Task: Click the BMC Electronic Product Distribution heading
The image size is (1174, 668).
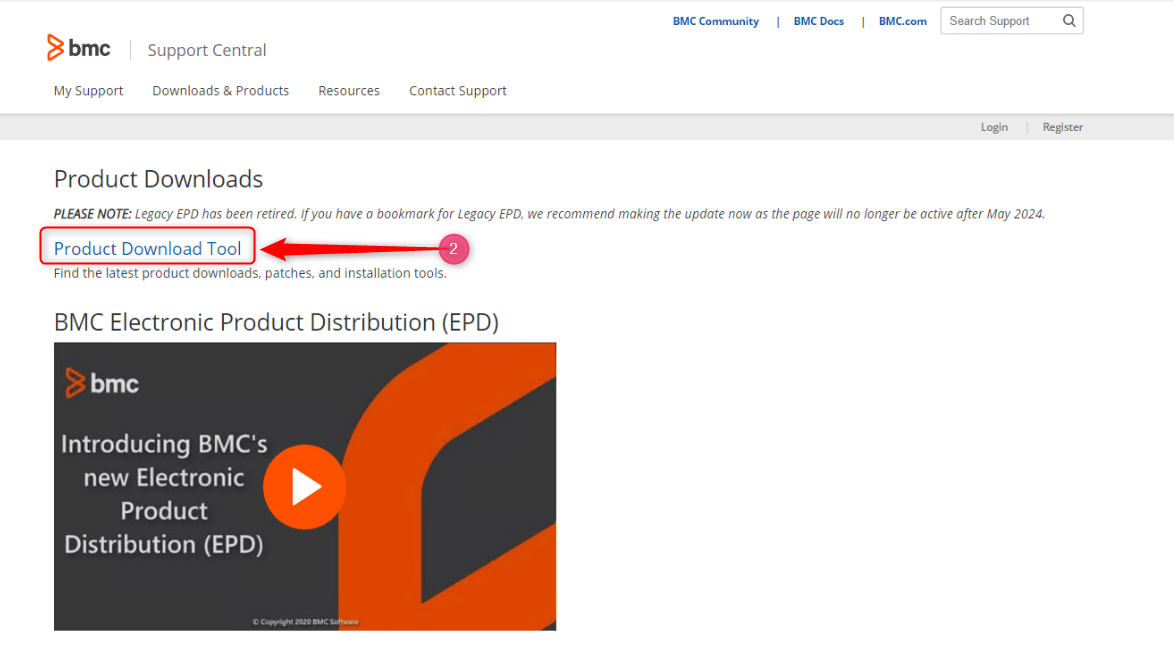Action: point(276,322)
